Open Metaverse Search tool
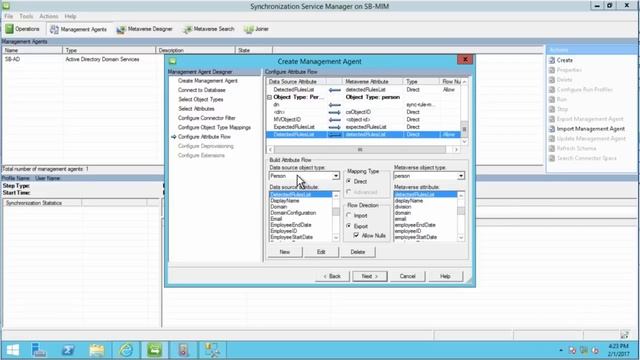Screen dimensions: 640x360 click(x=209, y=29)
